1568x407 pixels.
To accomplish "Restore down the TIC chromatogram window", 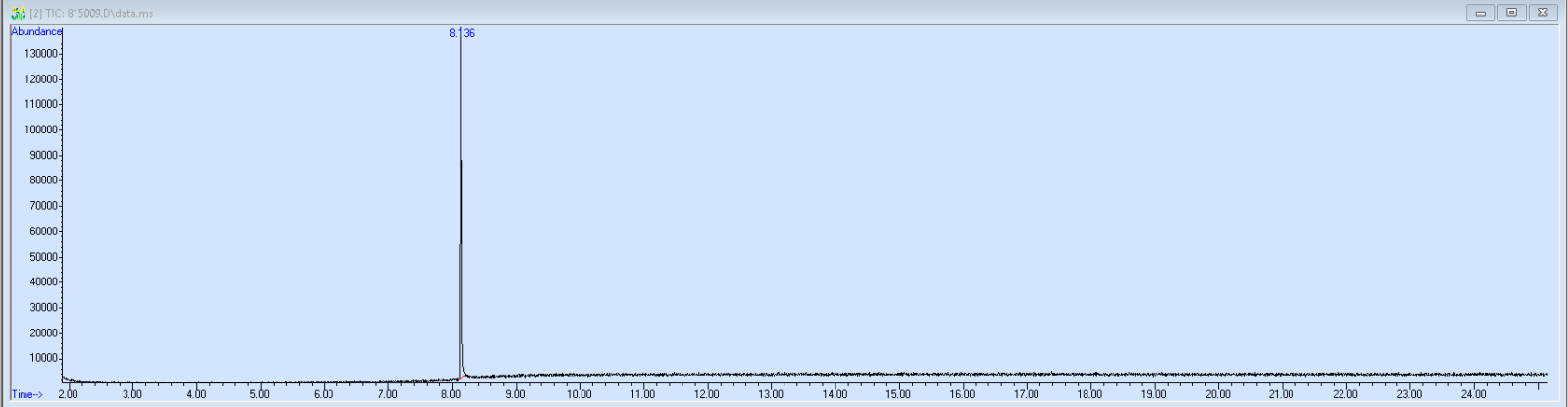I will (1511, 13).
